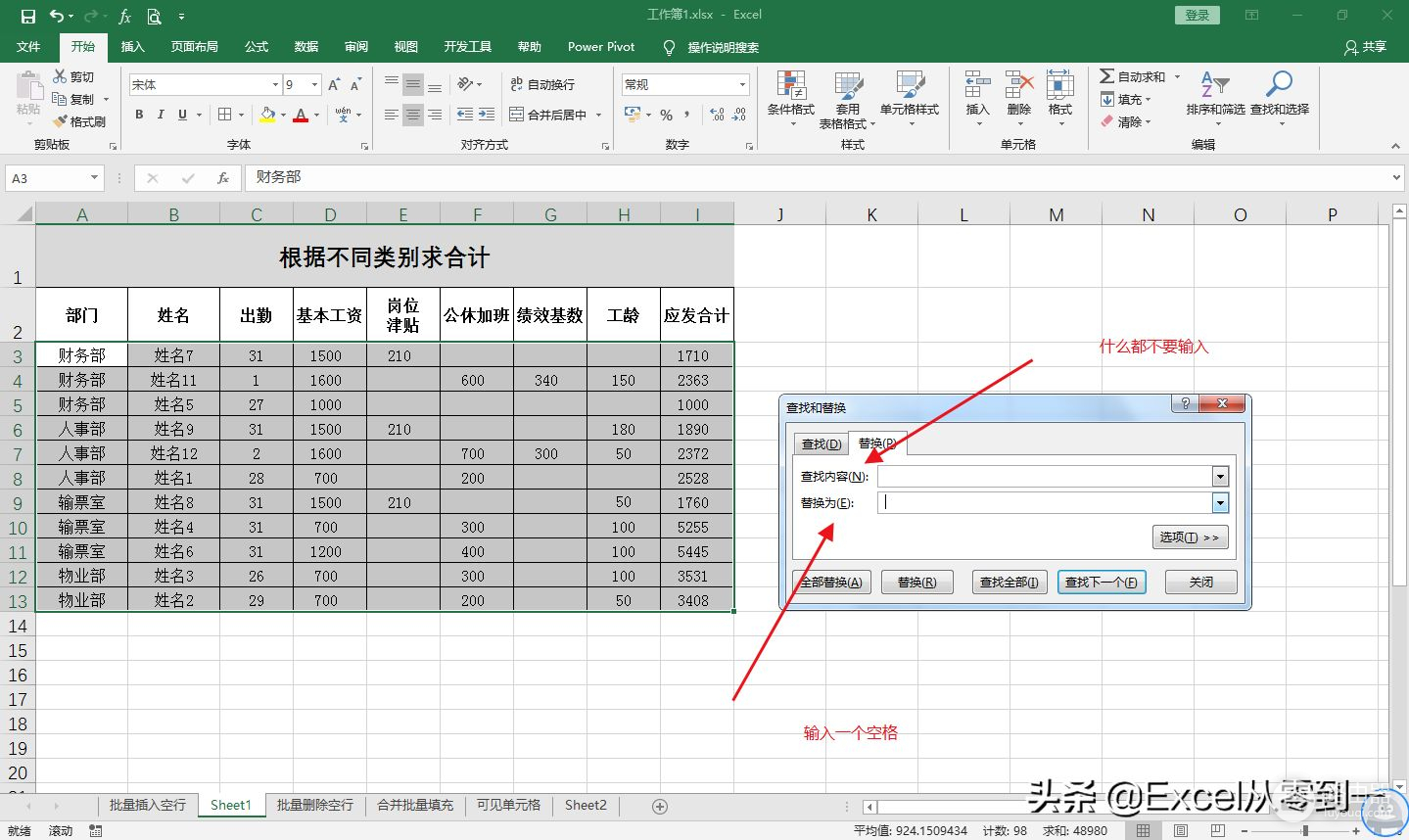
Task: Expand the 查找内容 dropdown arrow
Action: [1220, 477]
